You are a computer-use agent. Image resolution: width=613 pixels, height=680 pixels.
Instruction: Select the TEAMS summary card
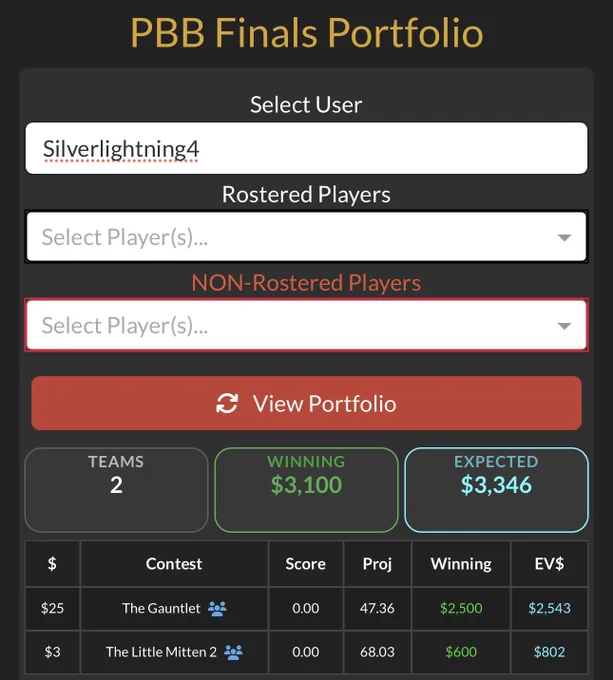coord(116,490)
